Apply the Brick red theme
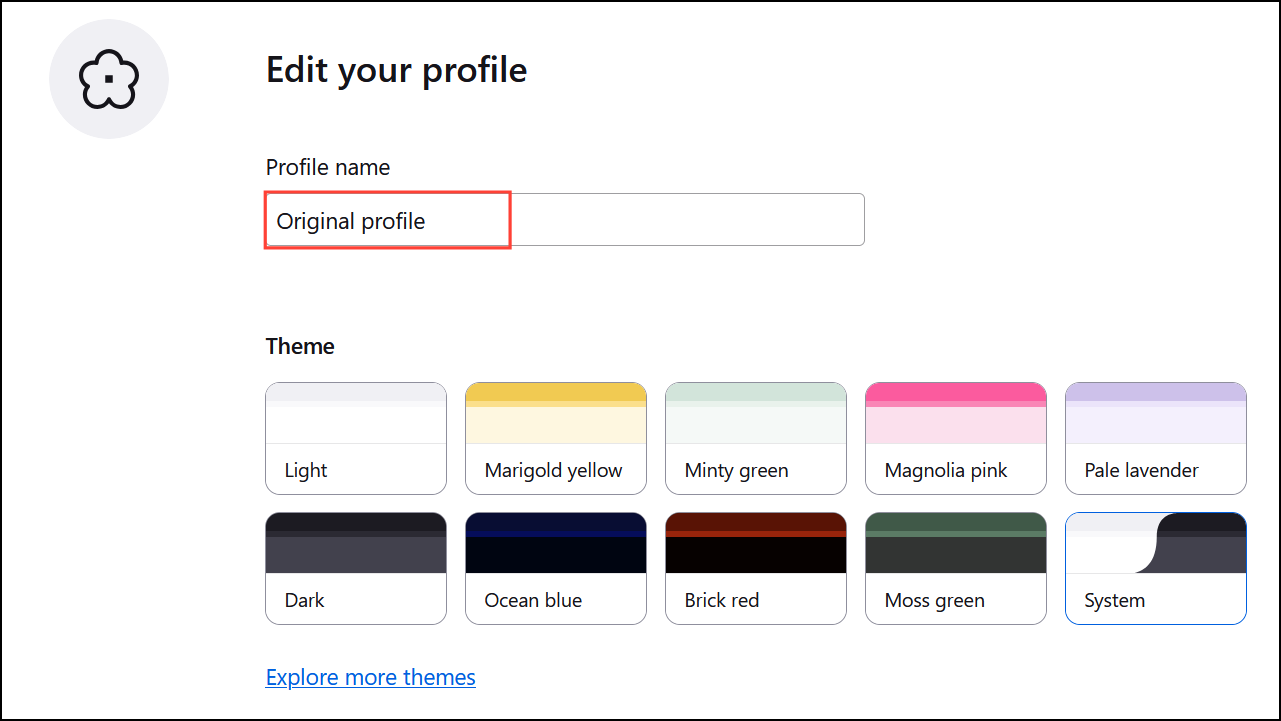The image size is (1281, 721). click(x=755, y=568)
